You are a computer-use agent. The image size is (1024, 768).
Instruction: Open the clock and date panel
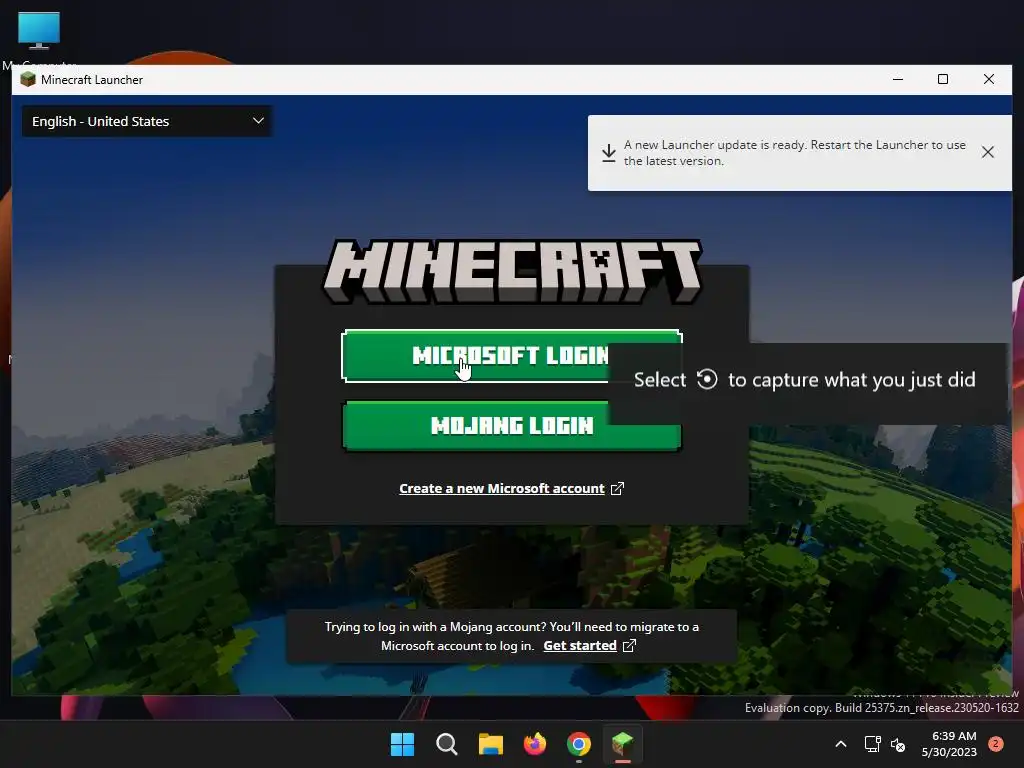coord(949,744)
